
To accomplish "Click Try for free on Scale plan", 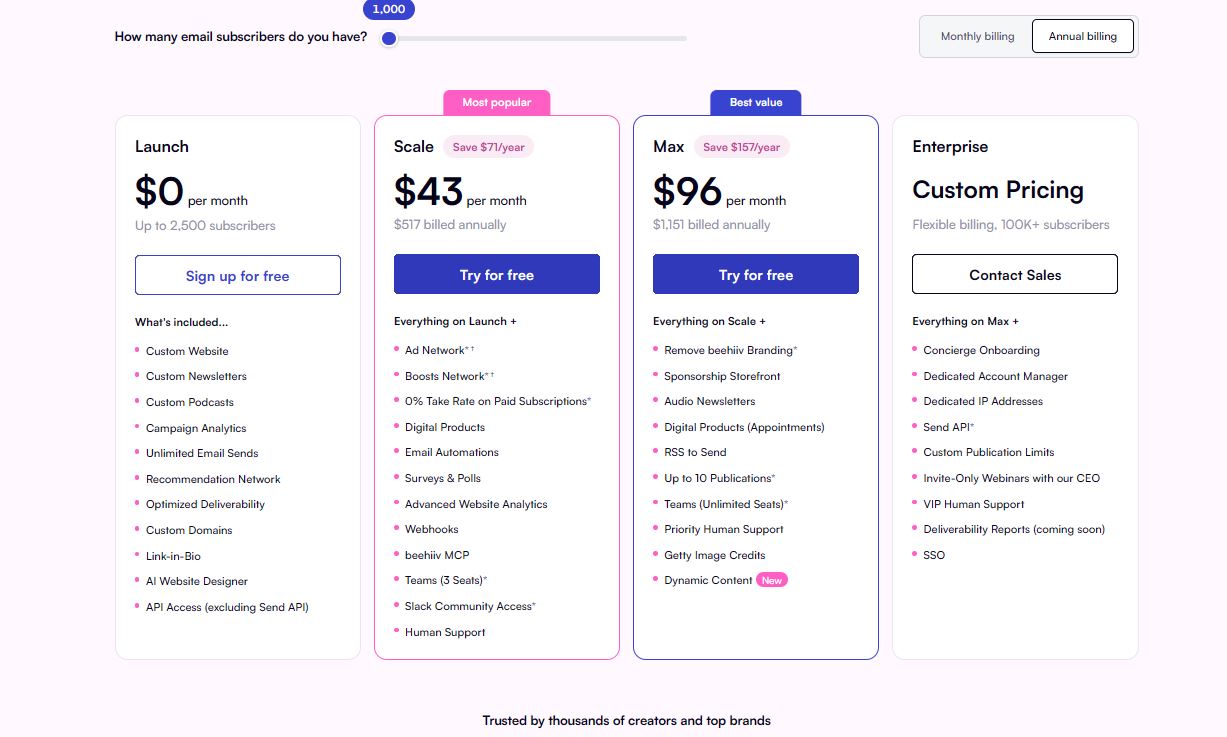I will click(497, 275).
